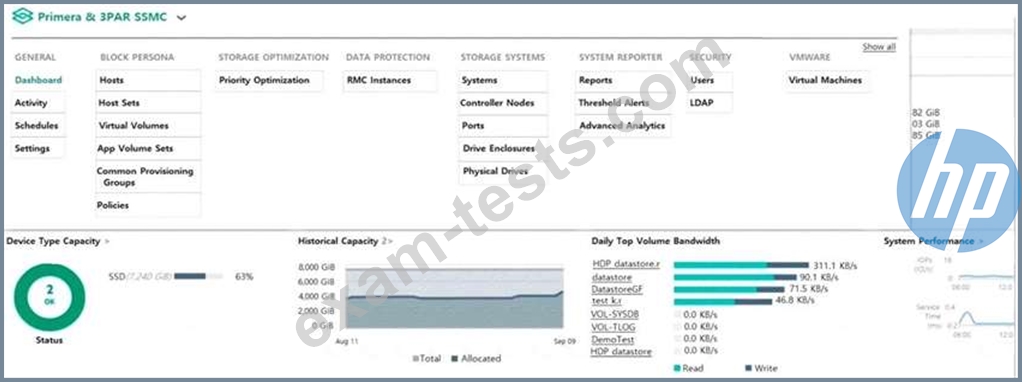The height and width of the screenshot is (382, 1022).
Task: Expand the SSMC main menu chevron
Action: 181,18
